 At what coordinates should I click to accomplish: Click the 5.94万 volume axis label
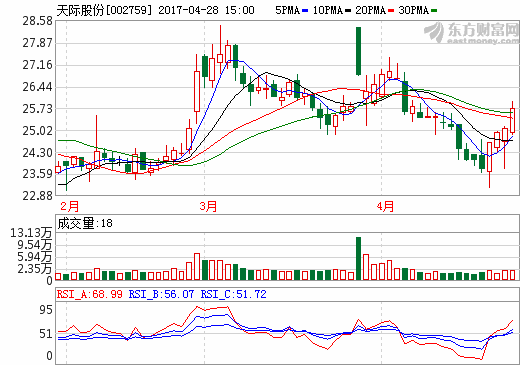34,257
